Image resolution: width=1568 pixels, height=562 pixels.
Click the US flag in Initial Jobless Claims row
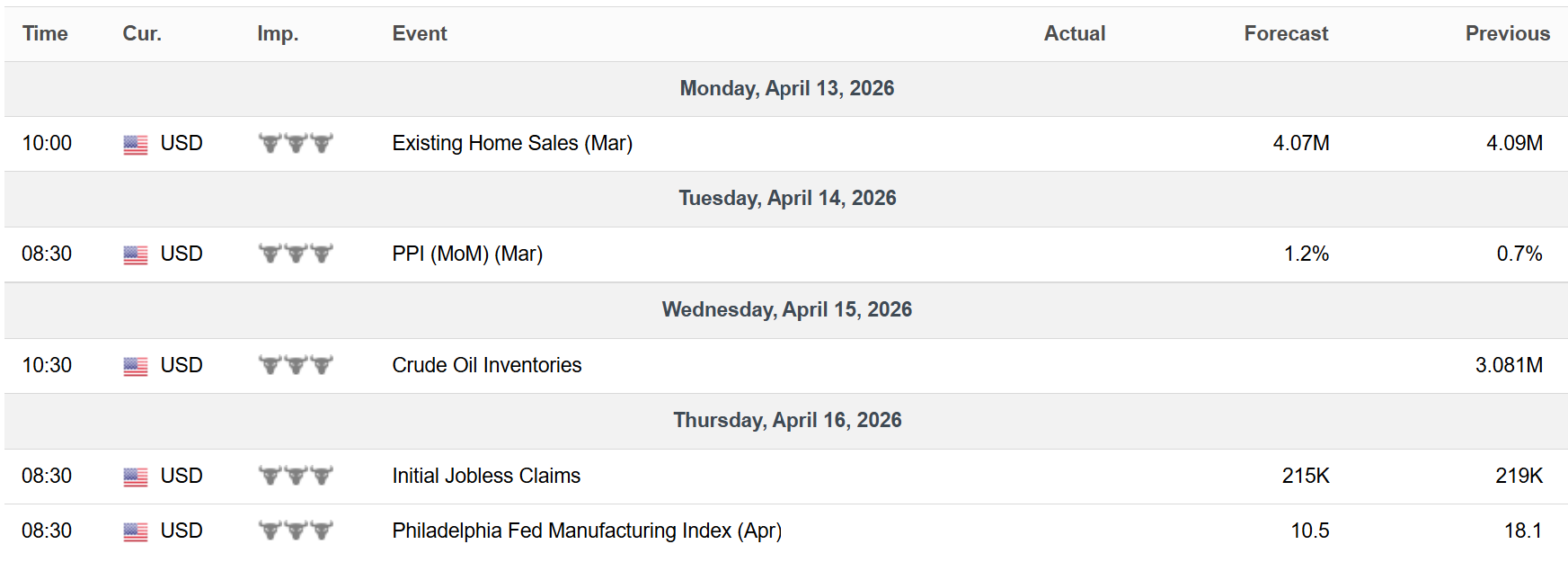click(135, 477)
